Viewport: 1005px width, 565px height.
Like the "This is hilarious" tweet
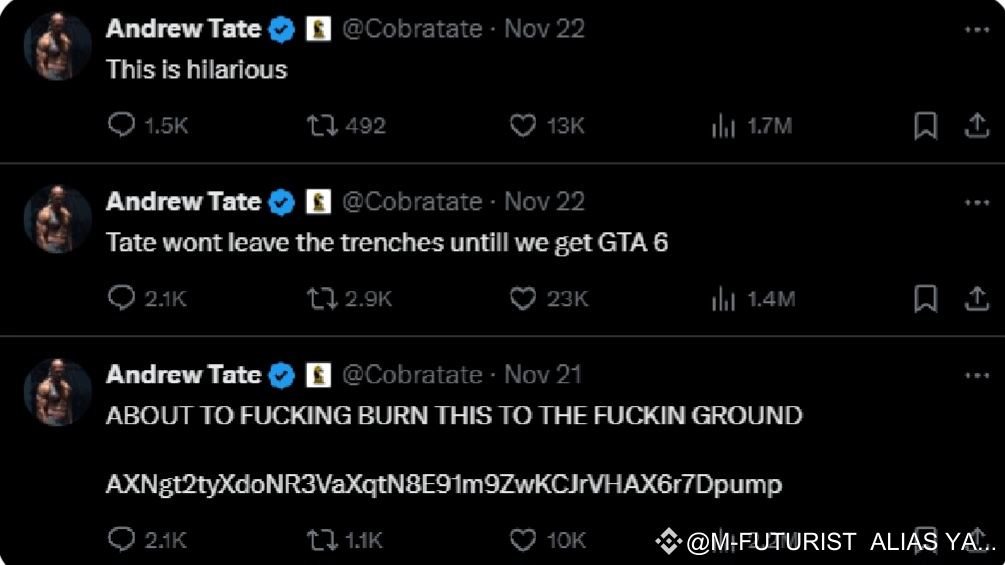[x=523, y=125]
